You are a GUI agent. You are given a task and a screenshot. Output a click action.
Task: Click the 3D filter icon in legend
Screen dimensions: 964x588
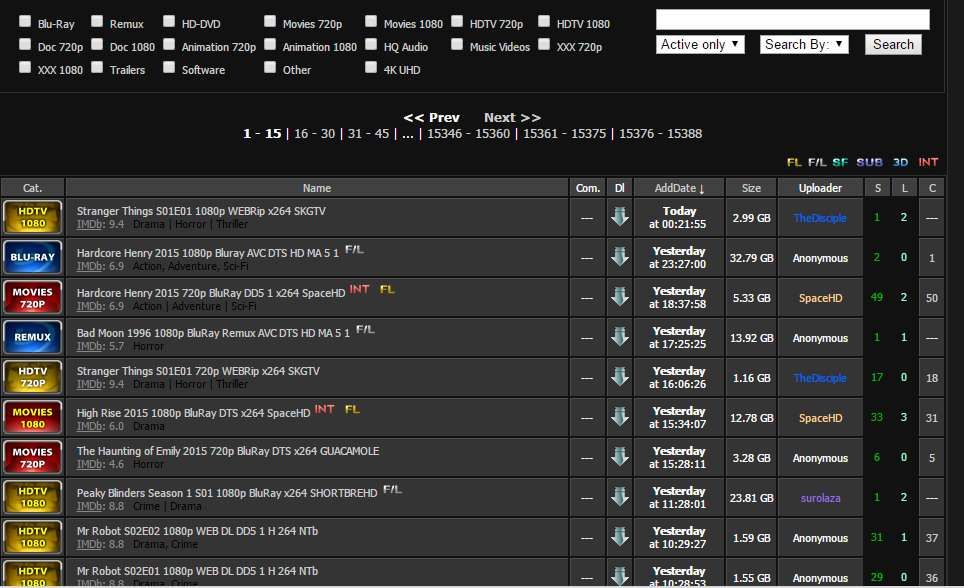coord(900,162)
